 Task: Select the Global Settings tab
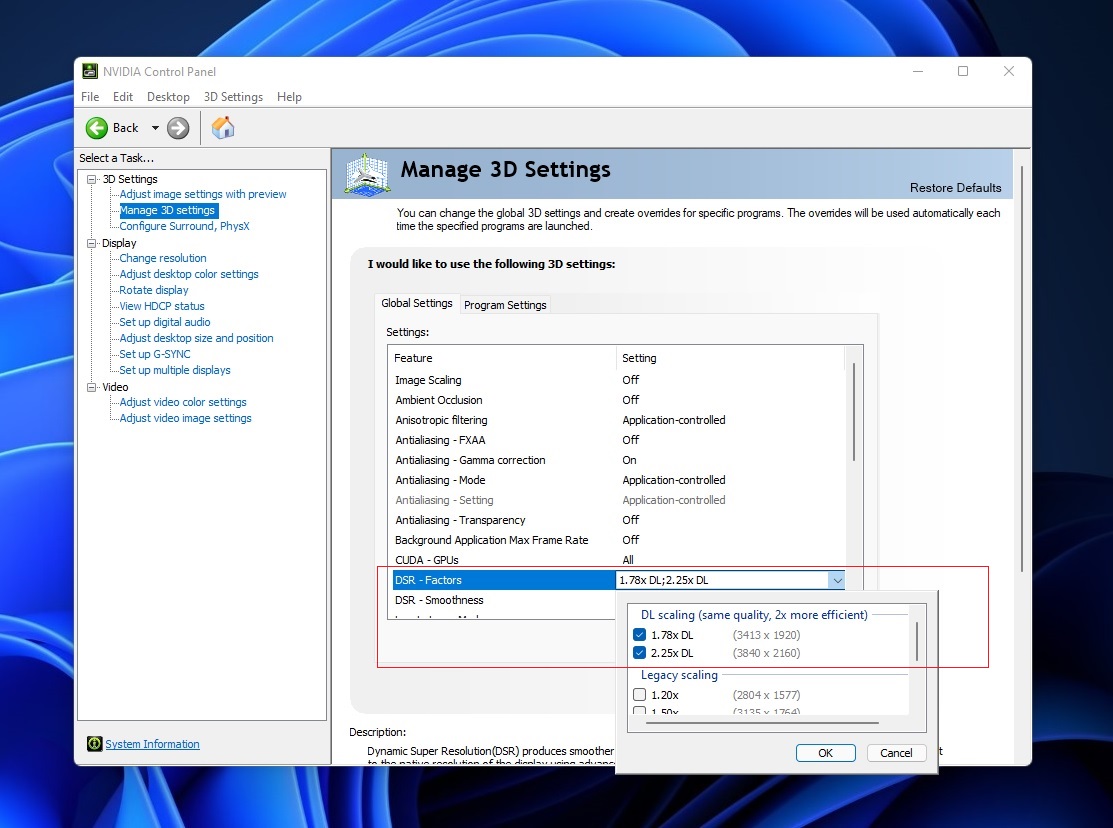click(417, 303)
